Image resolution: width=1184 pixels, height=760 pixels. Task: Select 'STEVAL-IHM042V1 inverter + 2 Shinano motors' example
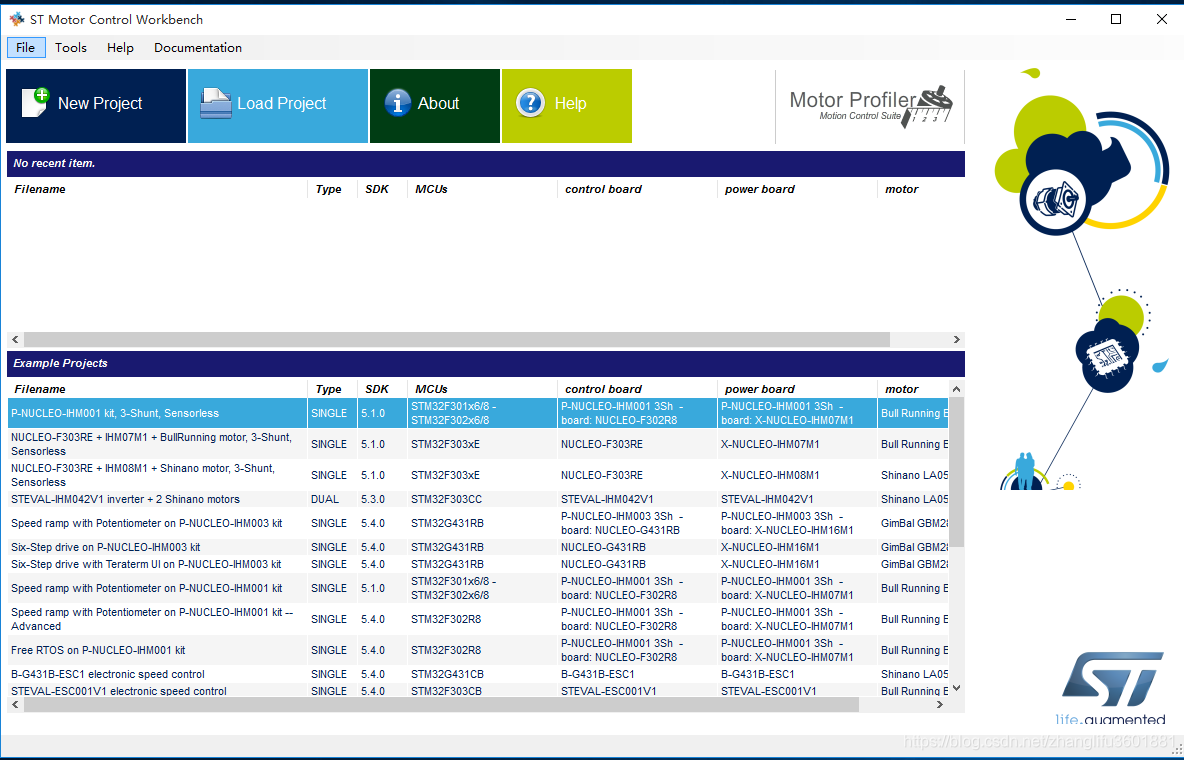[x=477, y=499]
